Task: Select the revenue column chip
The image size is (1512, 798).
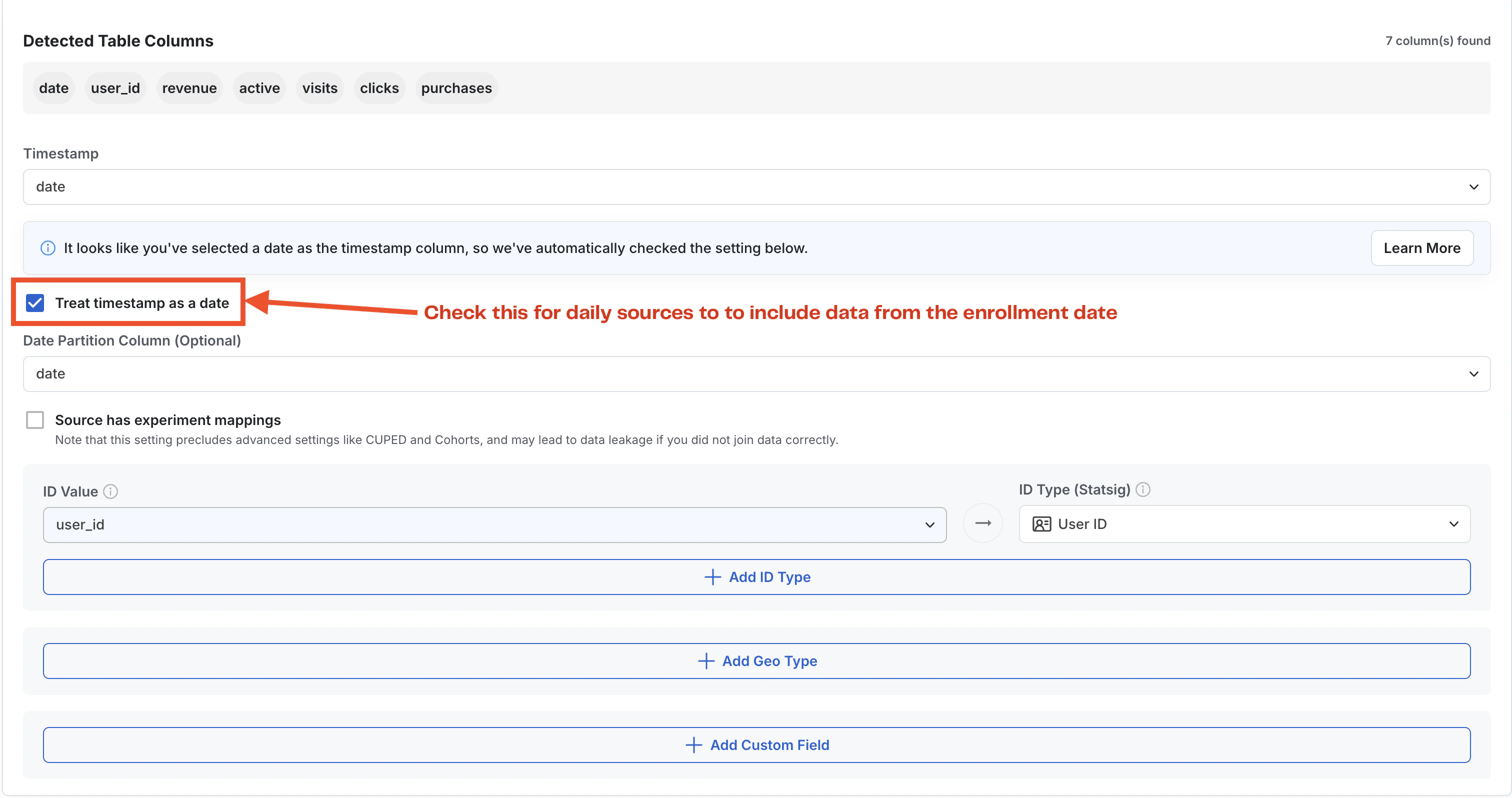Action: point(189,87)
